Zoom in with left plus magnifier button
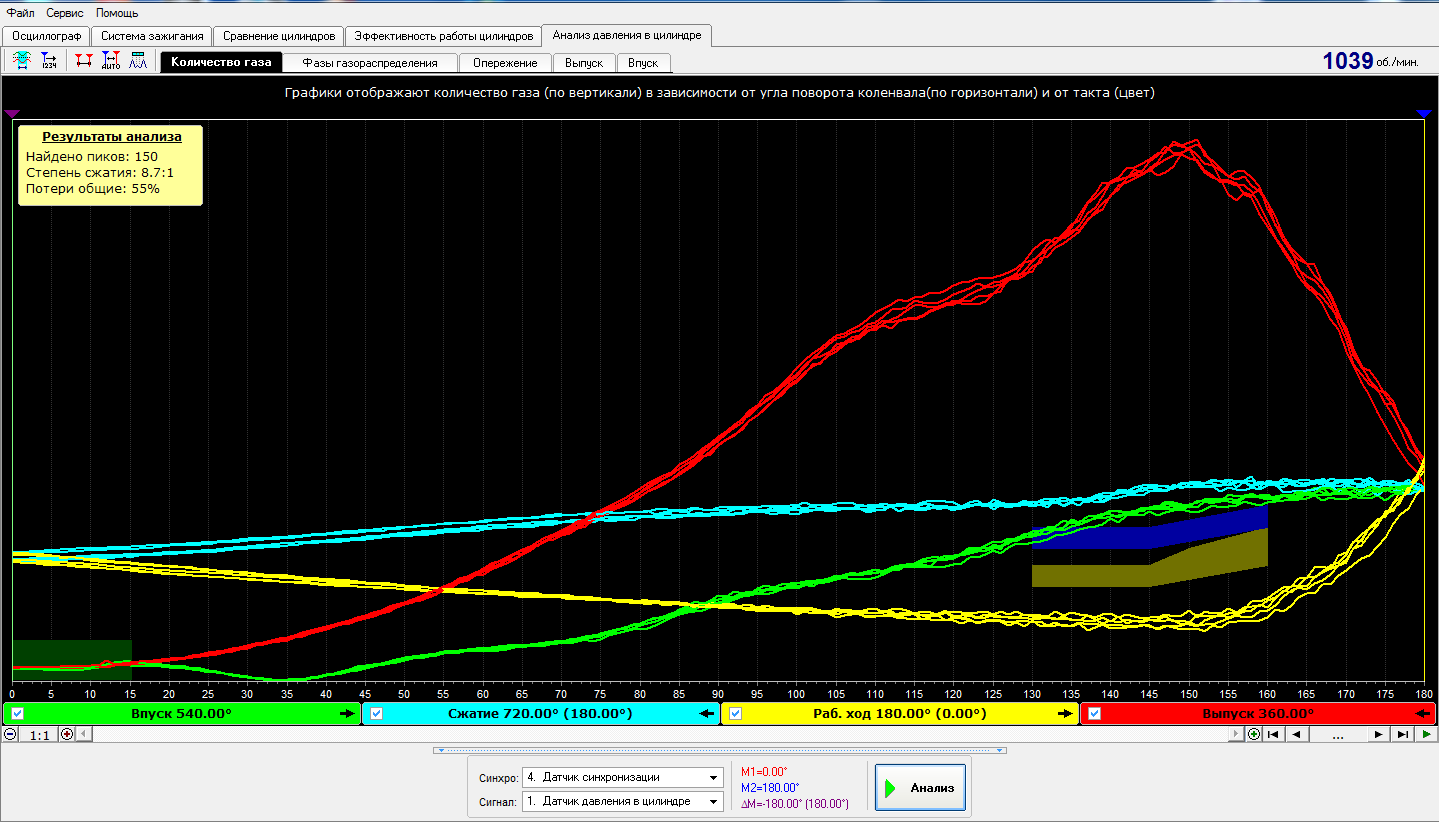Screen dimensions: 1439x822 pyautogui.click(x=67, y=734)
